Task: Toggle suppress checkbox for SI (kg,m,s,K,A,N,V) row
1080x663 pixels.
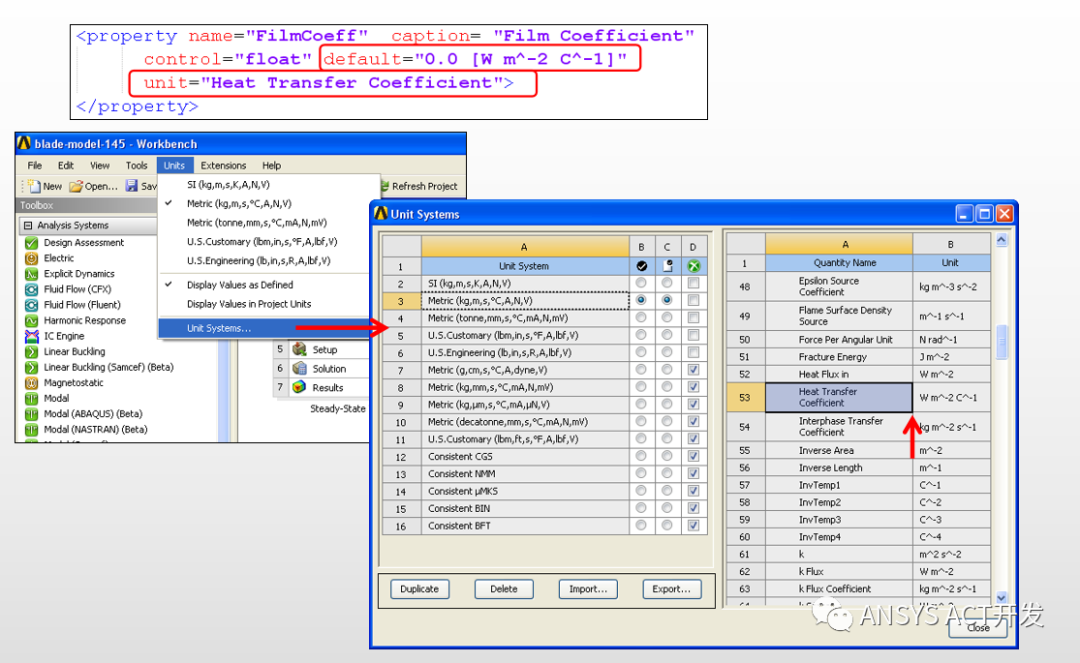Action: coord(694,283)
